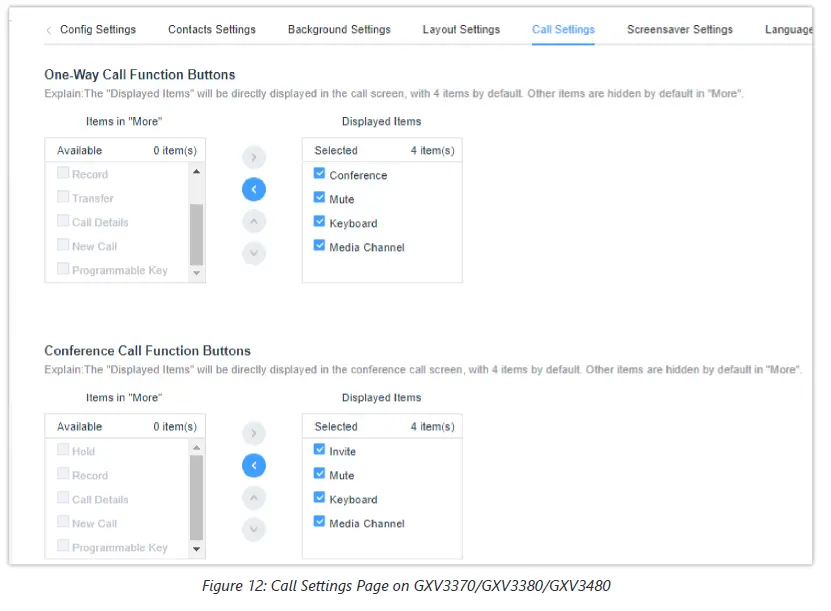Click scrollbar thumb in One-Way available list
The height and width of the screenshot is (611, 831).
[x=197, y=234]
